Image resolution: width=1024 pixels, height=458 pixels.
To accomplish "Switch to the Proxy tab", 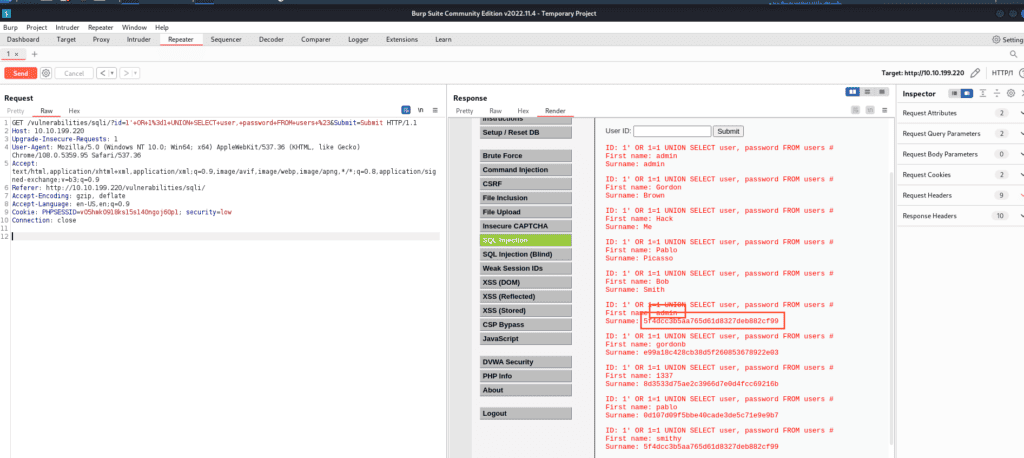I will [101, 40].
